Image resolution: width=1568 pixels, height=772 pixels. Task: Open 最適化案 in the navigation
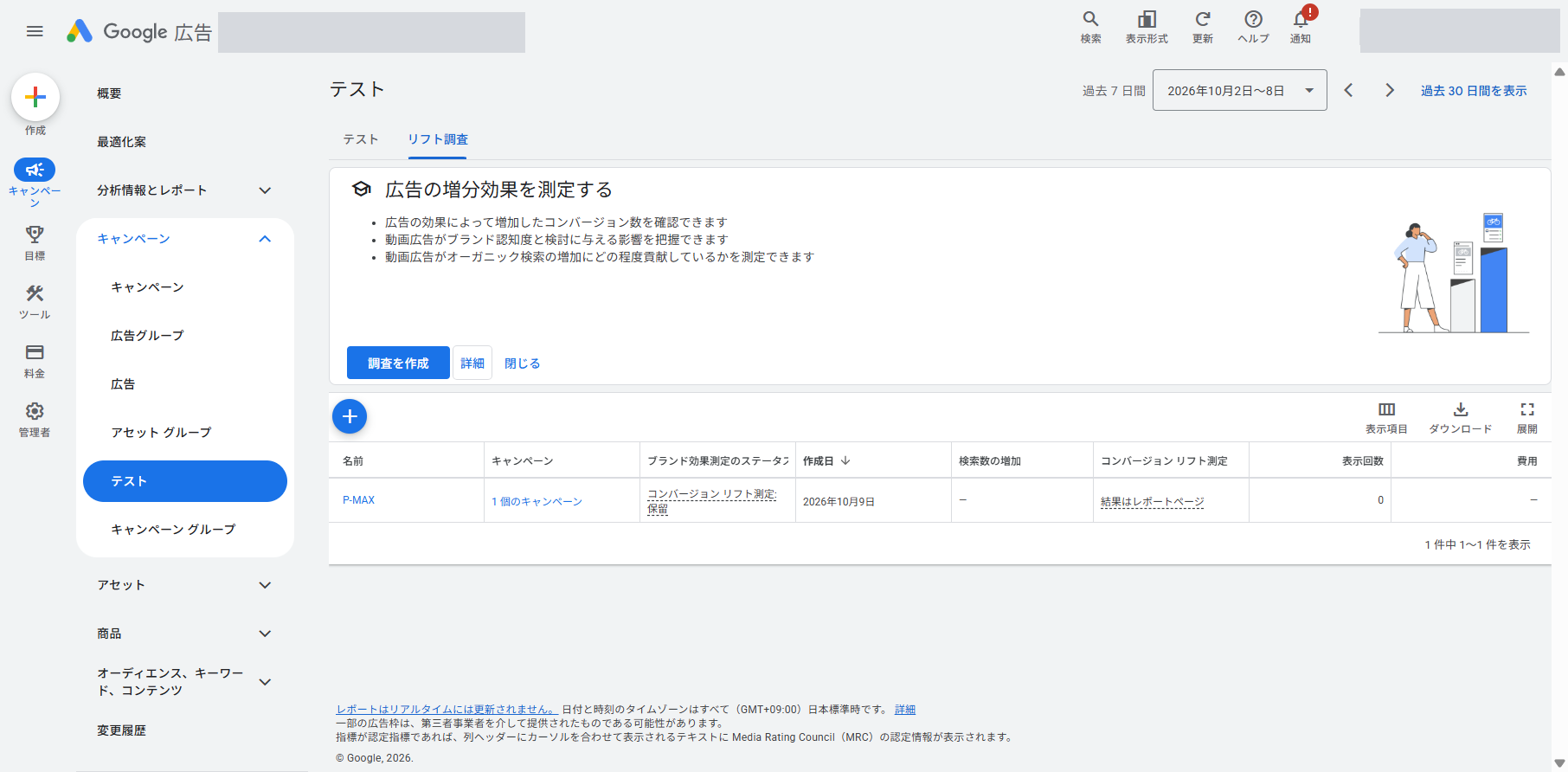(x=121, y=142)
